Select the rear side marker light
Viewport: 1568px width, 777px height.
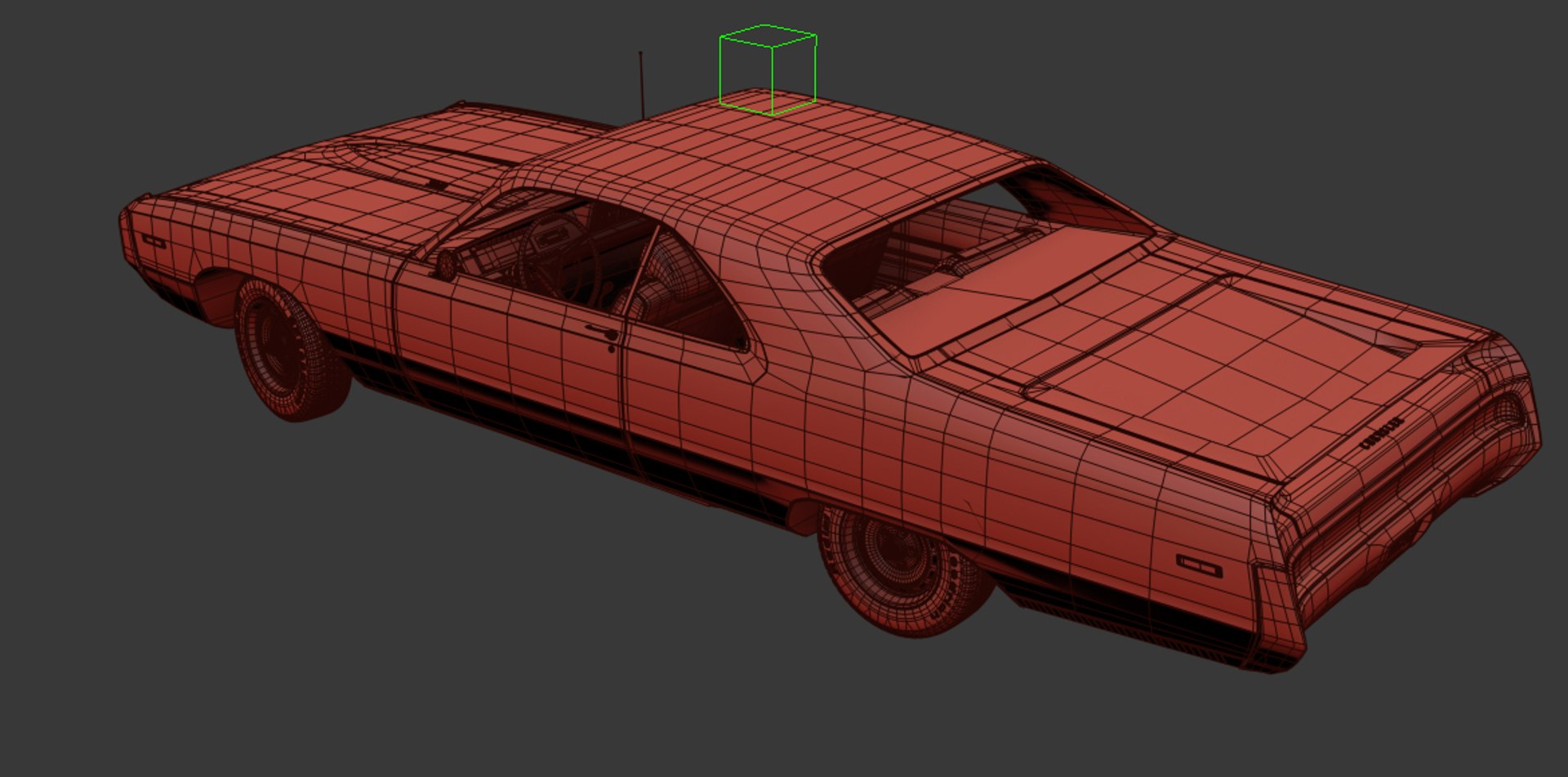click(x=1199, y=565)
